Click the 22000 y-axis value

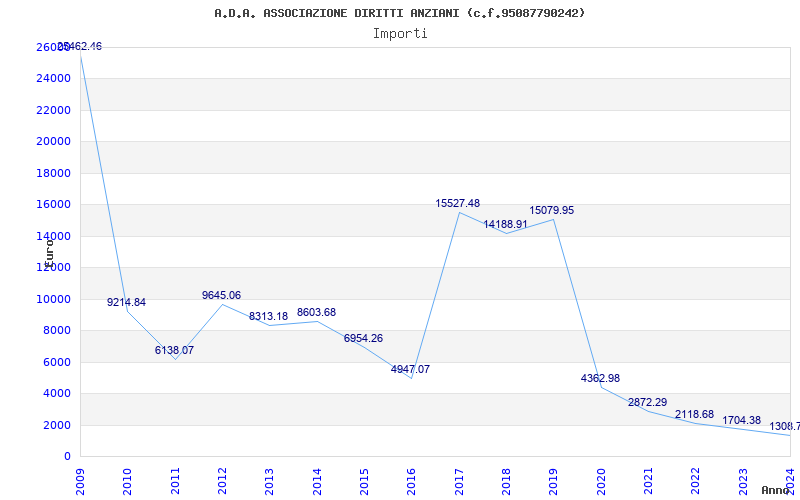click(x=53, y=110)
